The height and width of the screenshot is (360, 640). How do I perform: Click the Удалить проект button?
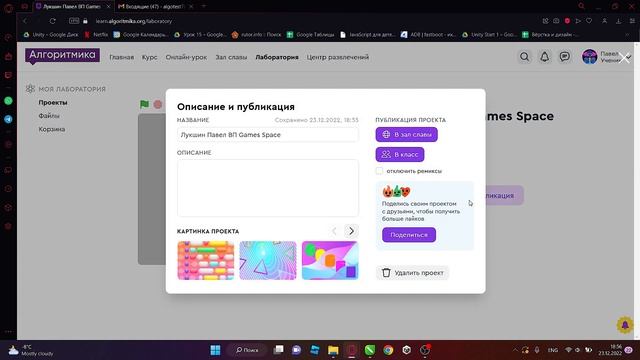[x=412, y=273]
